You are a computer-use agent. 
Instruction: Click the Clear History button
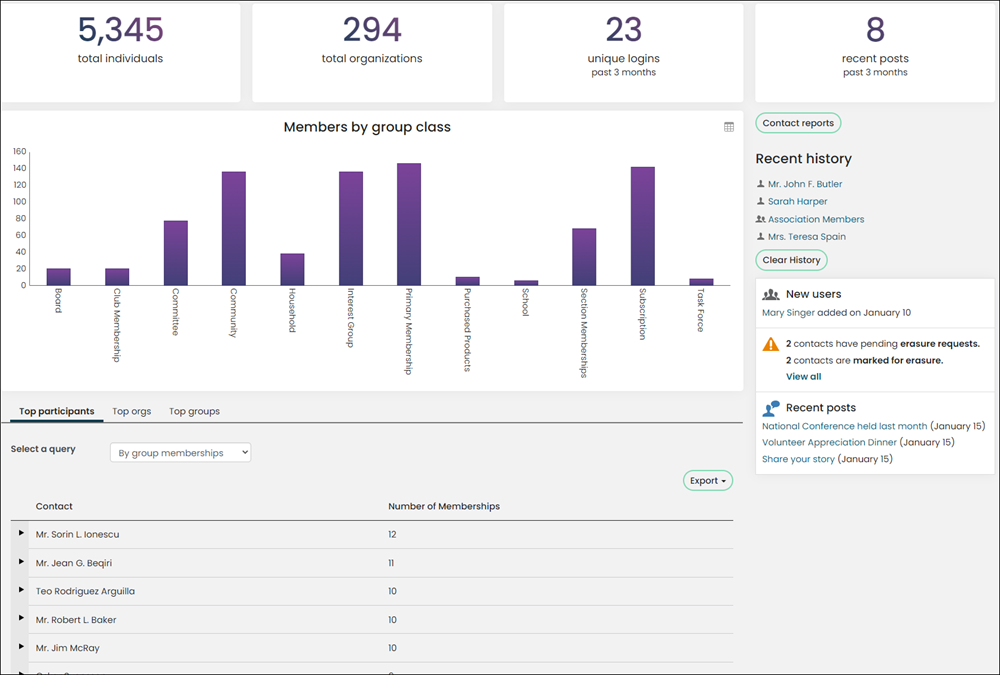791,260
